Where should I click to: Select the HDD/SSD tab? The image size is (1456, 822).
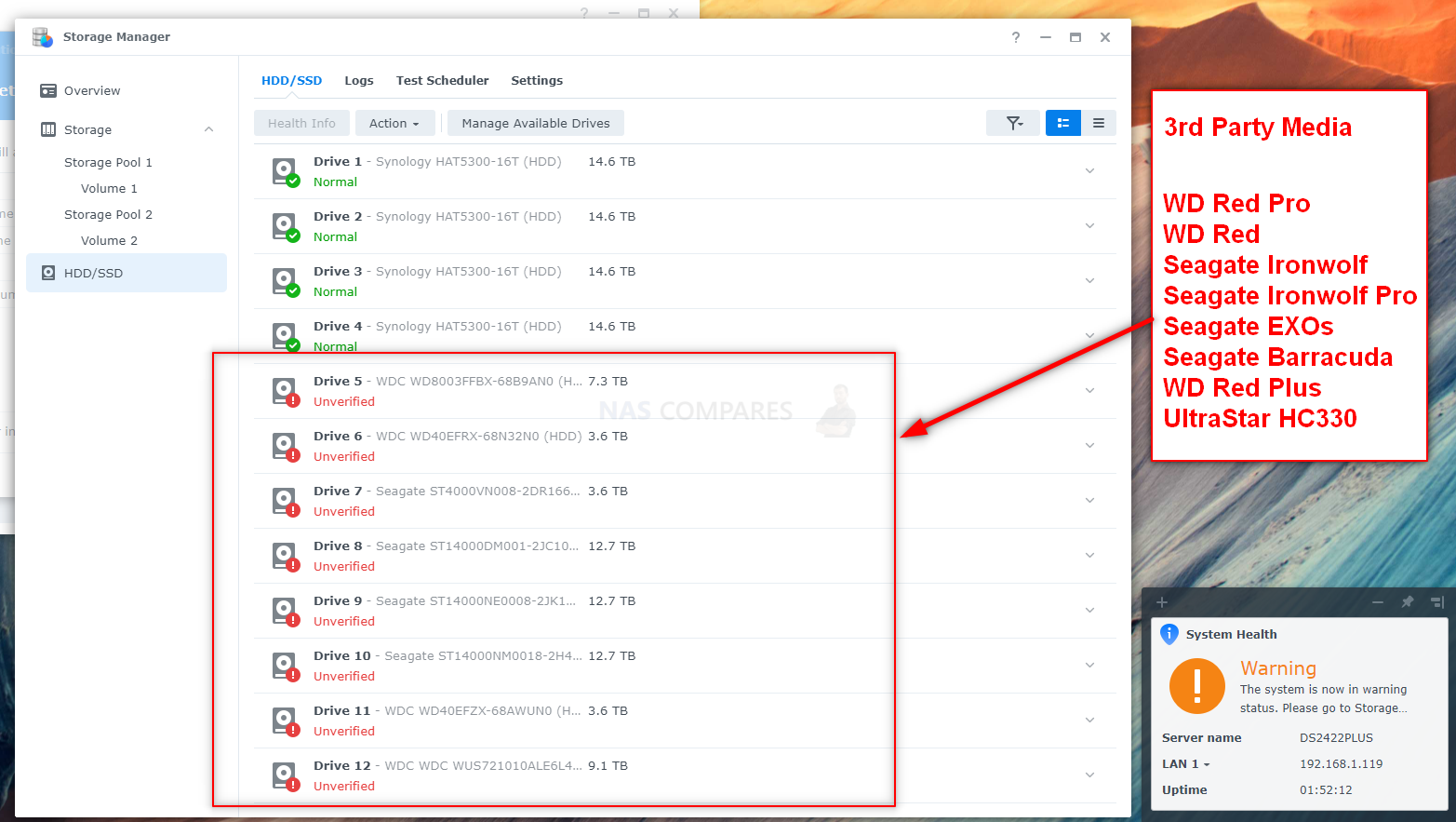pos(292,81)
